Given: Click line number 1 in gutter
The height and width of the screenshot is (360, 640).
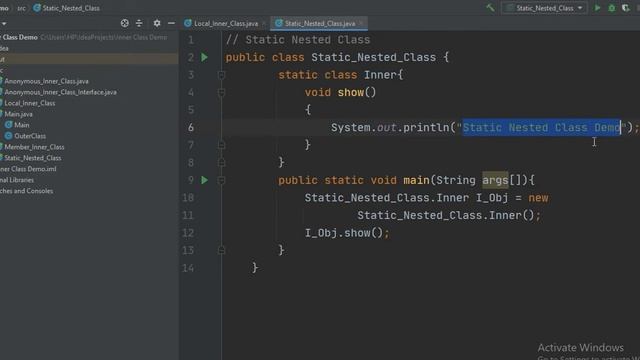Looking at the screenshot, I should pyautogui.click(x=191, y=40).
